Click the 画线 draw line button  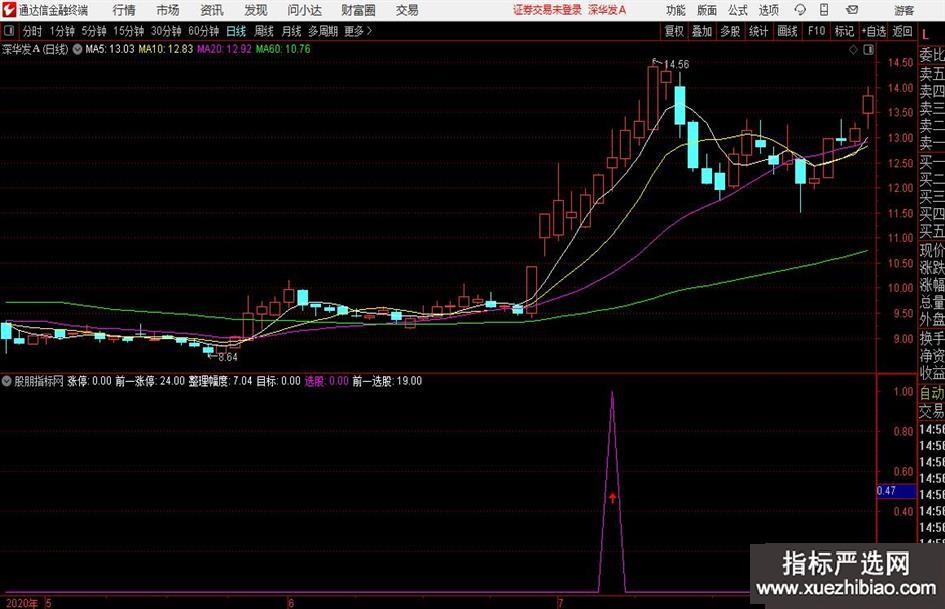point(787,31)
